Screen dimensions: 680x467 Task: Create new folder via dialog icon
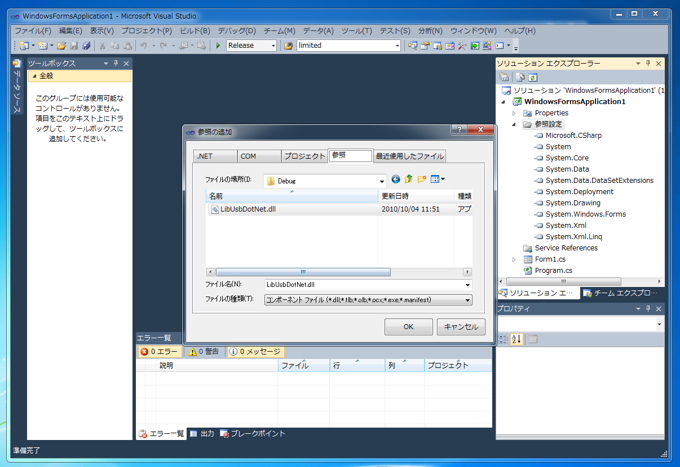coord(422,179)
